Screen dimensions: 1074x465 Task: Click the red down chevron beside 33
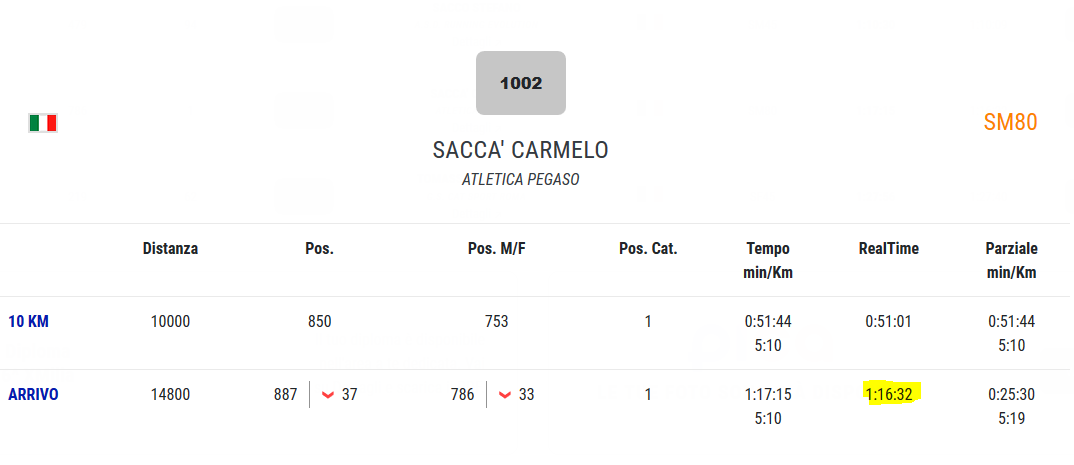505,395
